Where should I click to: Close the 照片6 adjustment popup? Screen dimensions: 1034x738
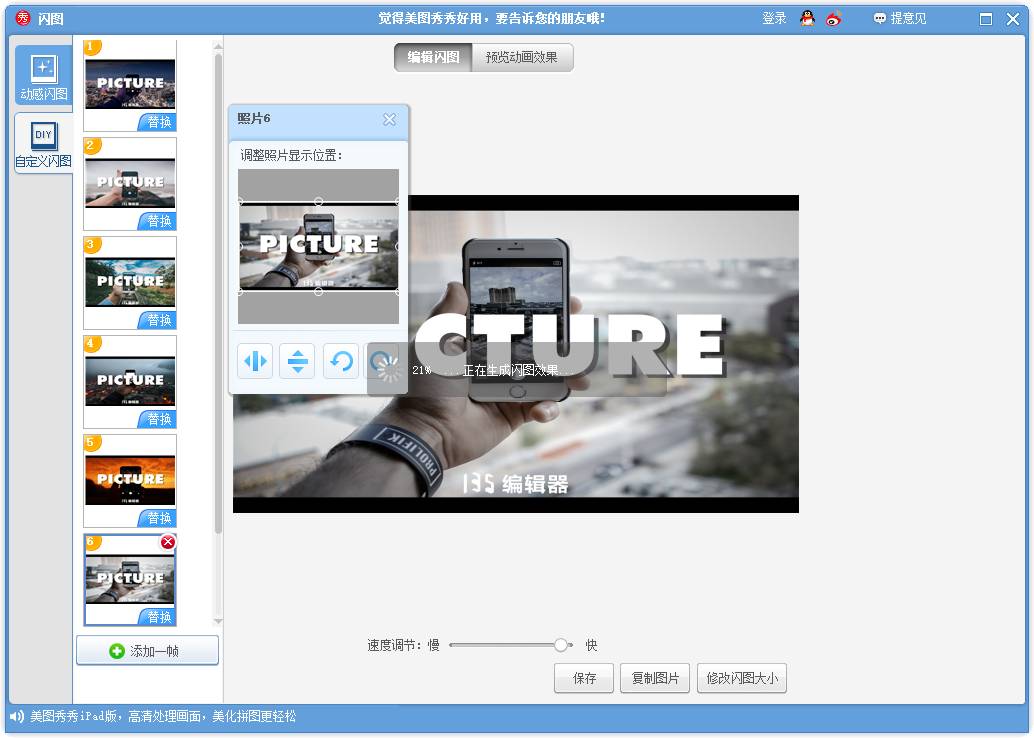coord(389,120)
